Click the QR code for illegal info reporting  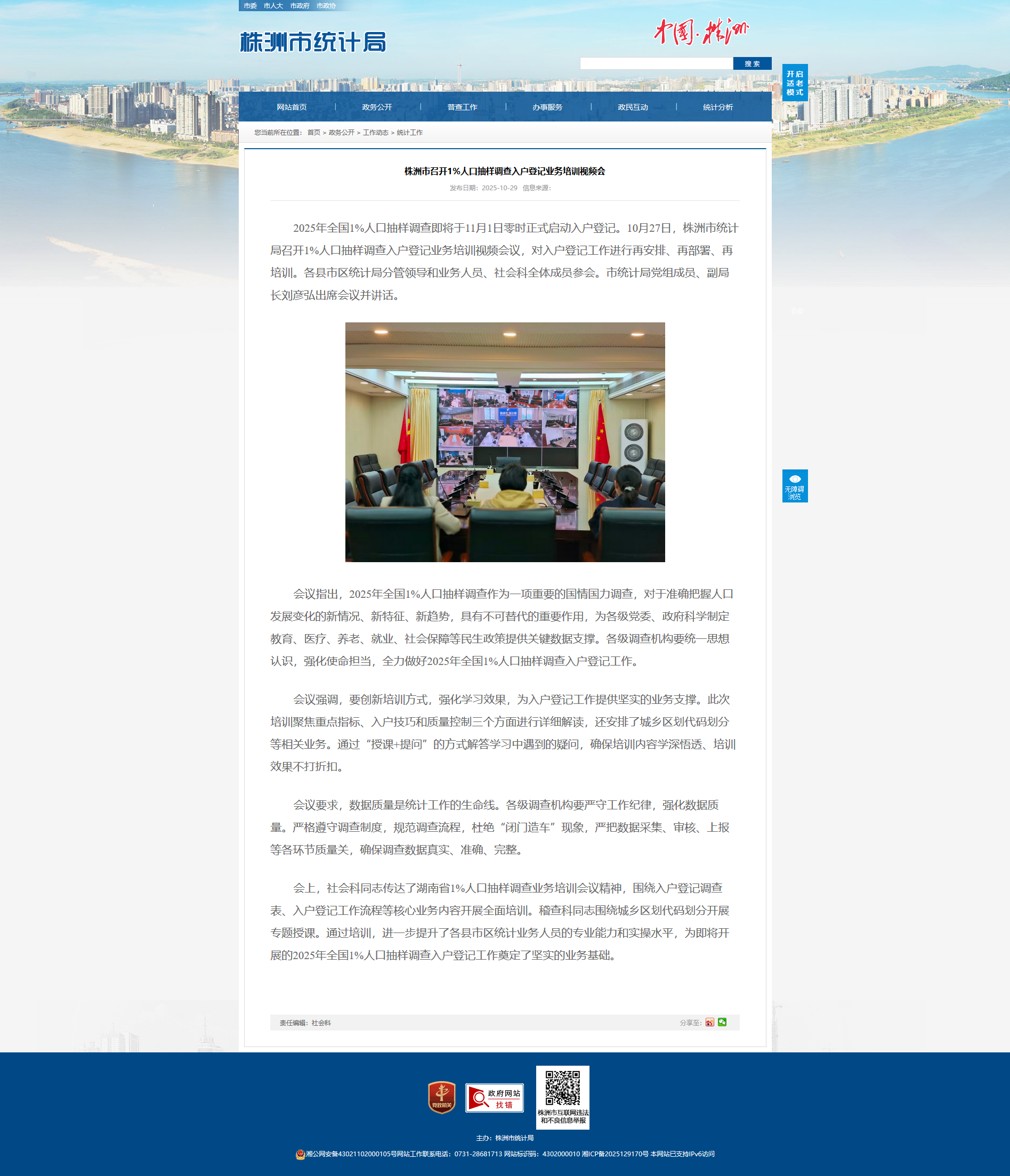click(562, 1088)
